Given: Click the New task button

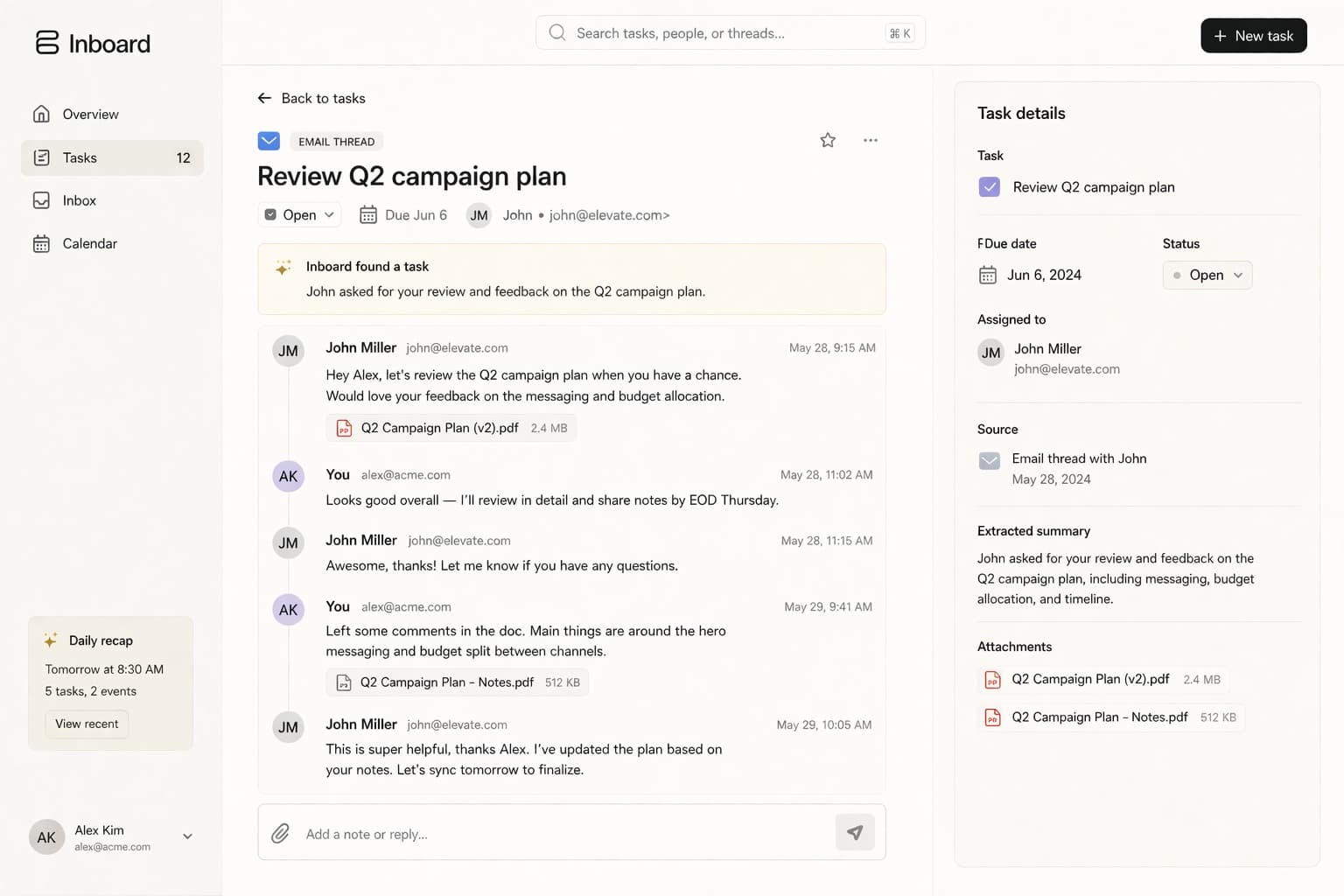Looking at the screenshot, I should [x=1254, y=35].
